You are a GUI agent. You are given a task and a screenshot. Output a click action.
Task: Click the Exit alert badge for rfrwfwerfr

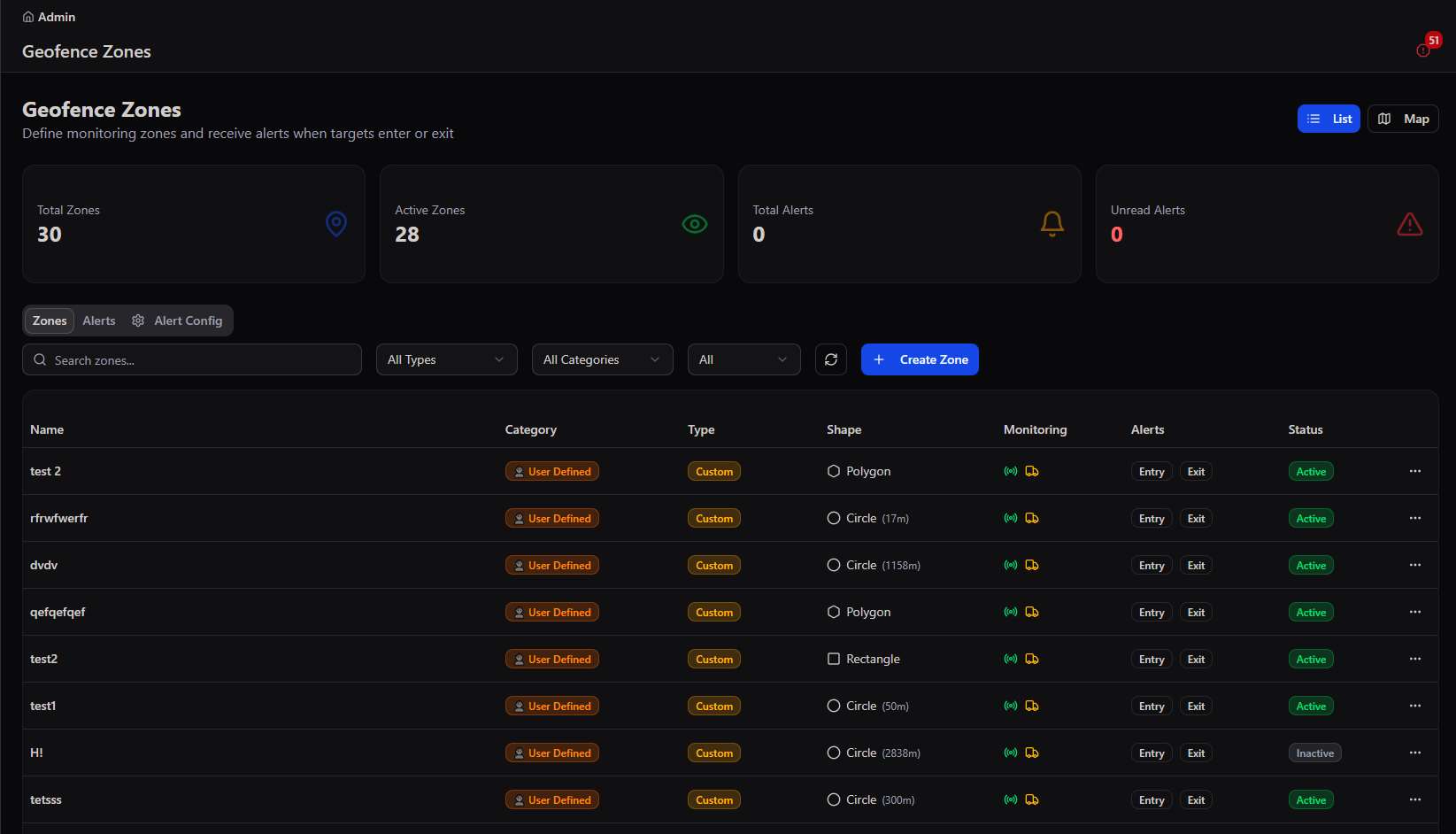click(1196, 519)
